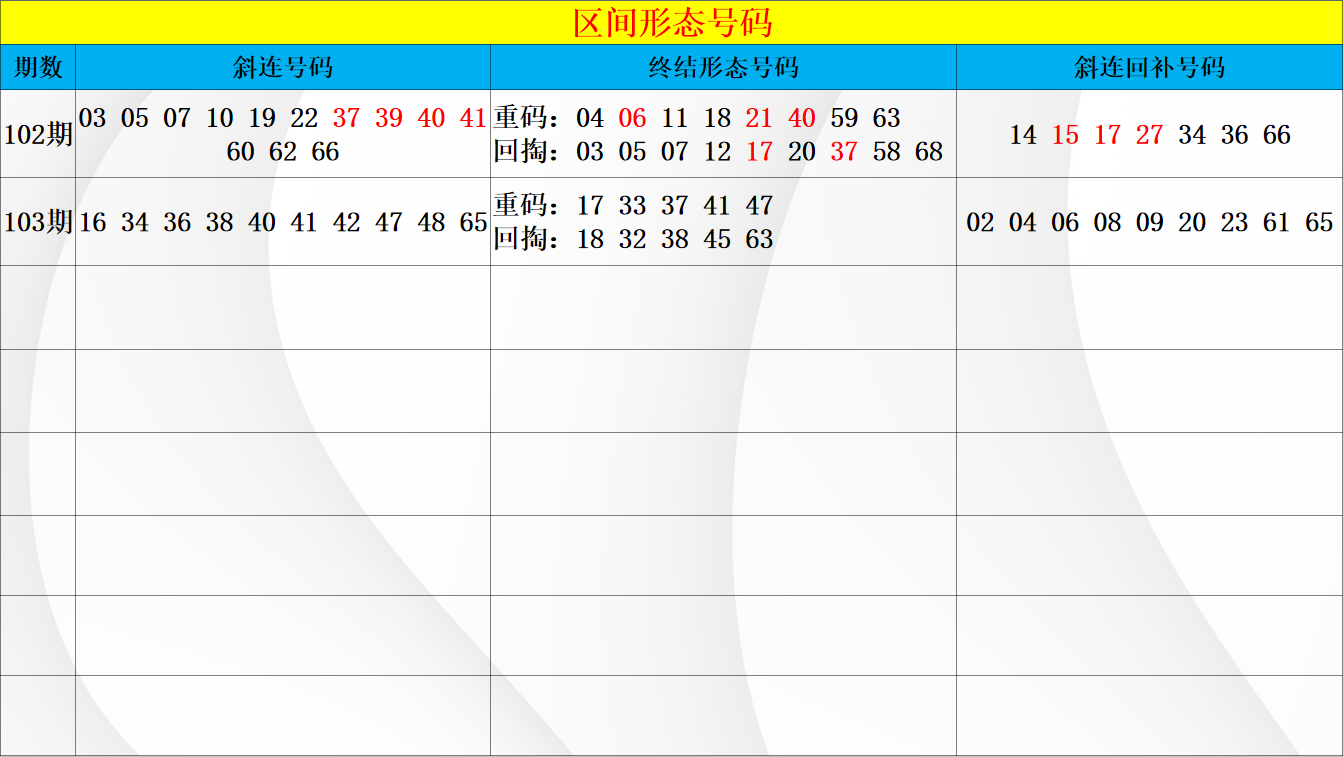Select the red number 39
The height and width of the screenshot is (757, 1343).
389,118
